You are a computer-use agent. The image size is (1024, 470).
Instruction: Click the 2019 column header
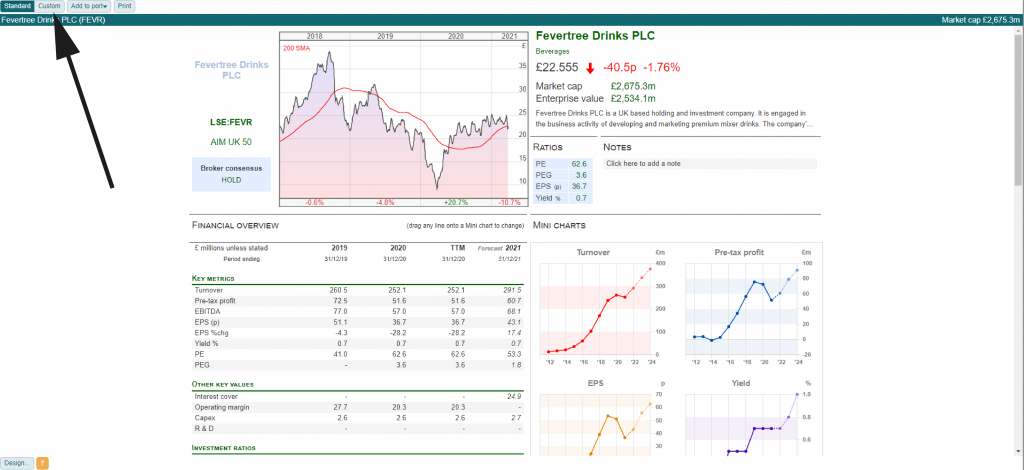pyautogui.click(x=339, y=248)
